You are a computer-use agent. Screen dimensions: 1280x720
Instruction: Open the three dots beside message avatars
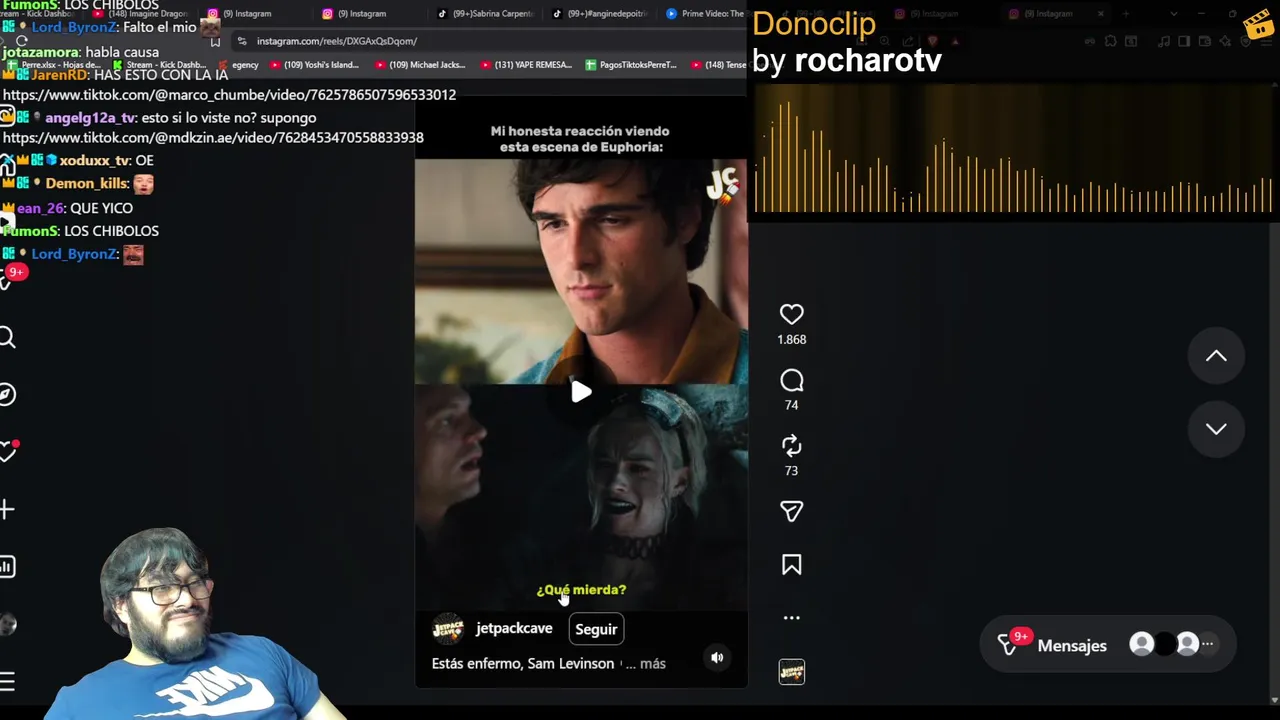(x=1207, y=644)
